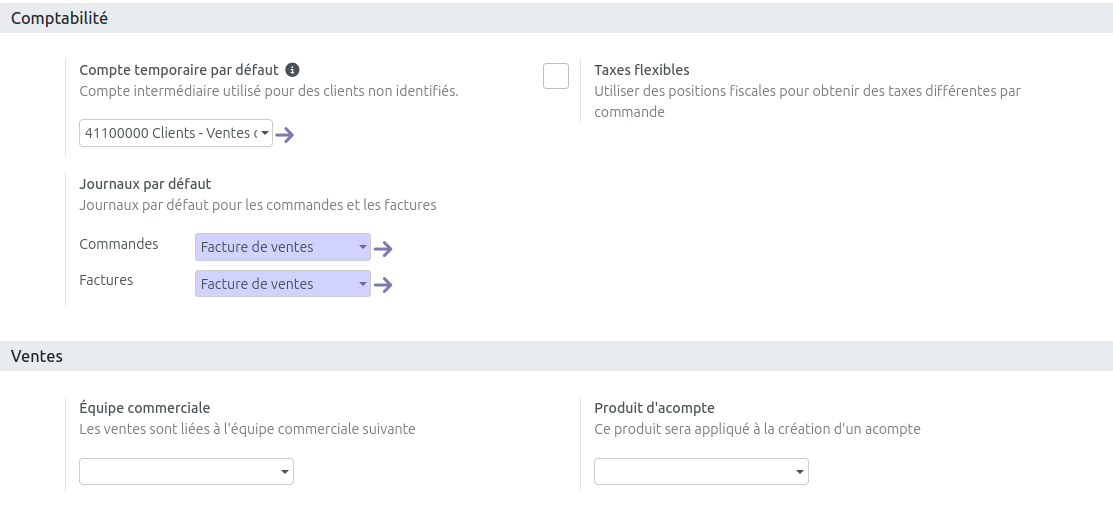Viewport: 1113px width, 526px height.
Task: Expand the Commandes journal dropdown
Action: (x=282, y=247)
